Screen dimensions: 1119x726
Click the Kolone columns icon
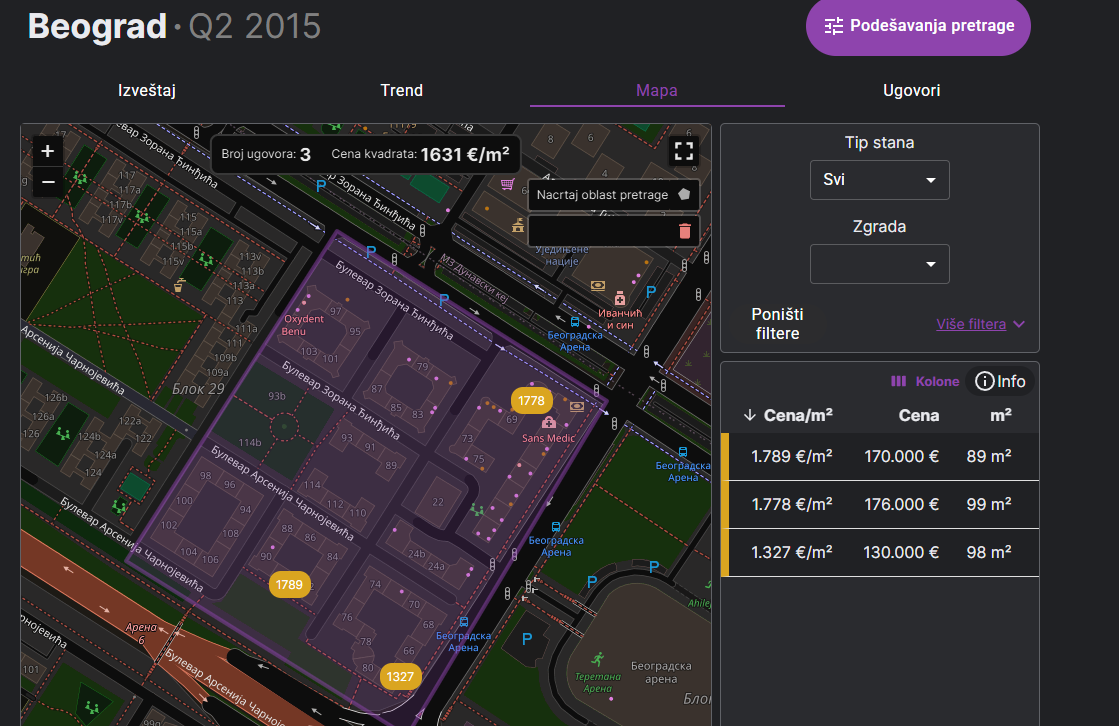[898, 381]
